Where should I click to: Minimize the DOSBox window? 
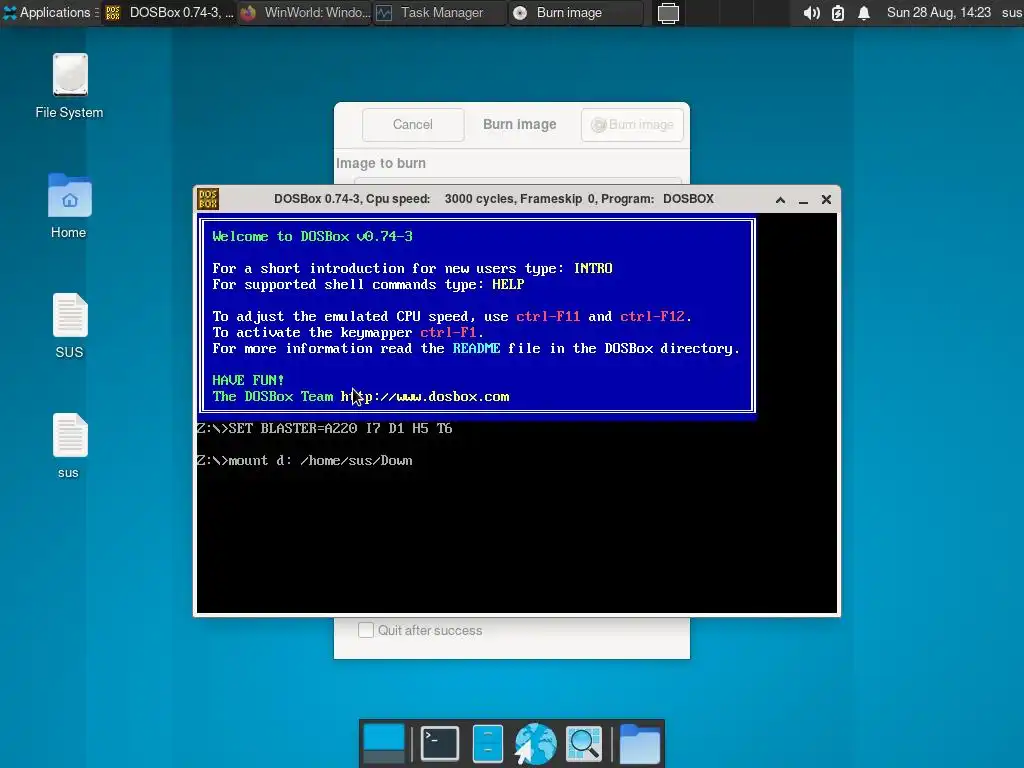[803, 200]
